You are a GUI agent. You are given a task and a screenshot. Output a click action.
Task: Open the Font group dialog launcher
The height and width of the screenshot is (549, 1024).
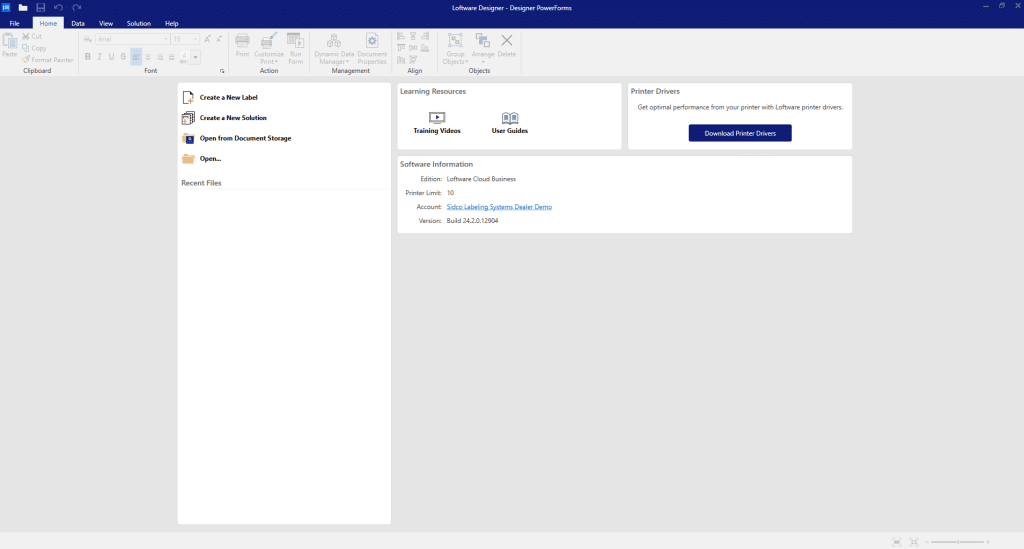click(222, 71)
